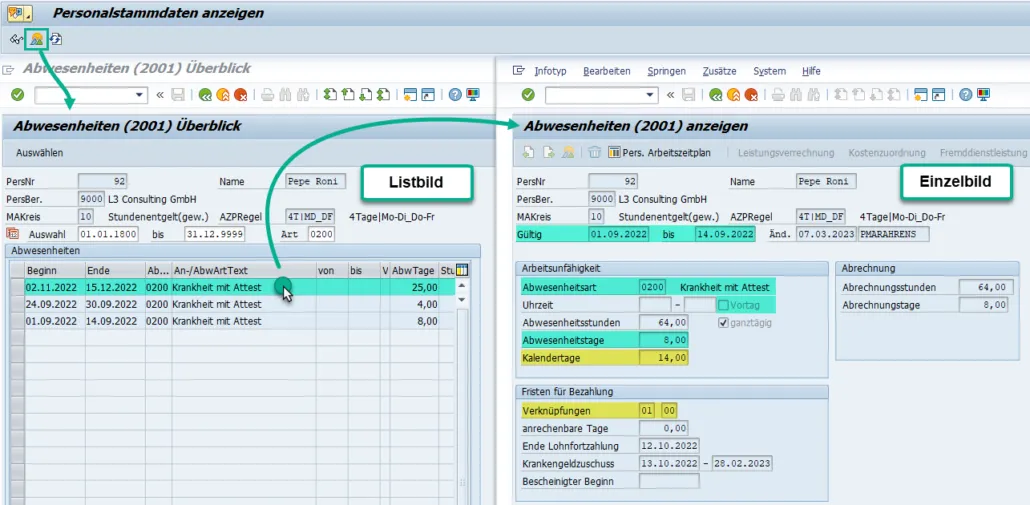Open command field dropdown in anzeigen window
The image size is (1030, 505).
coord(649,95)
